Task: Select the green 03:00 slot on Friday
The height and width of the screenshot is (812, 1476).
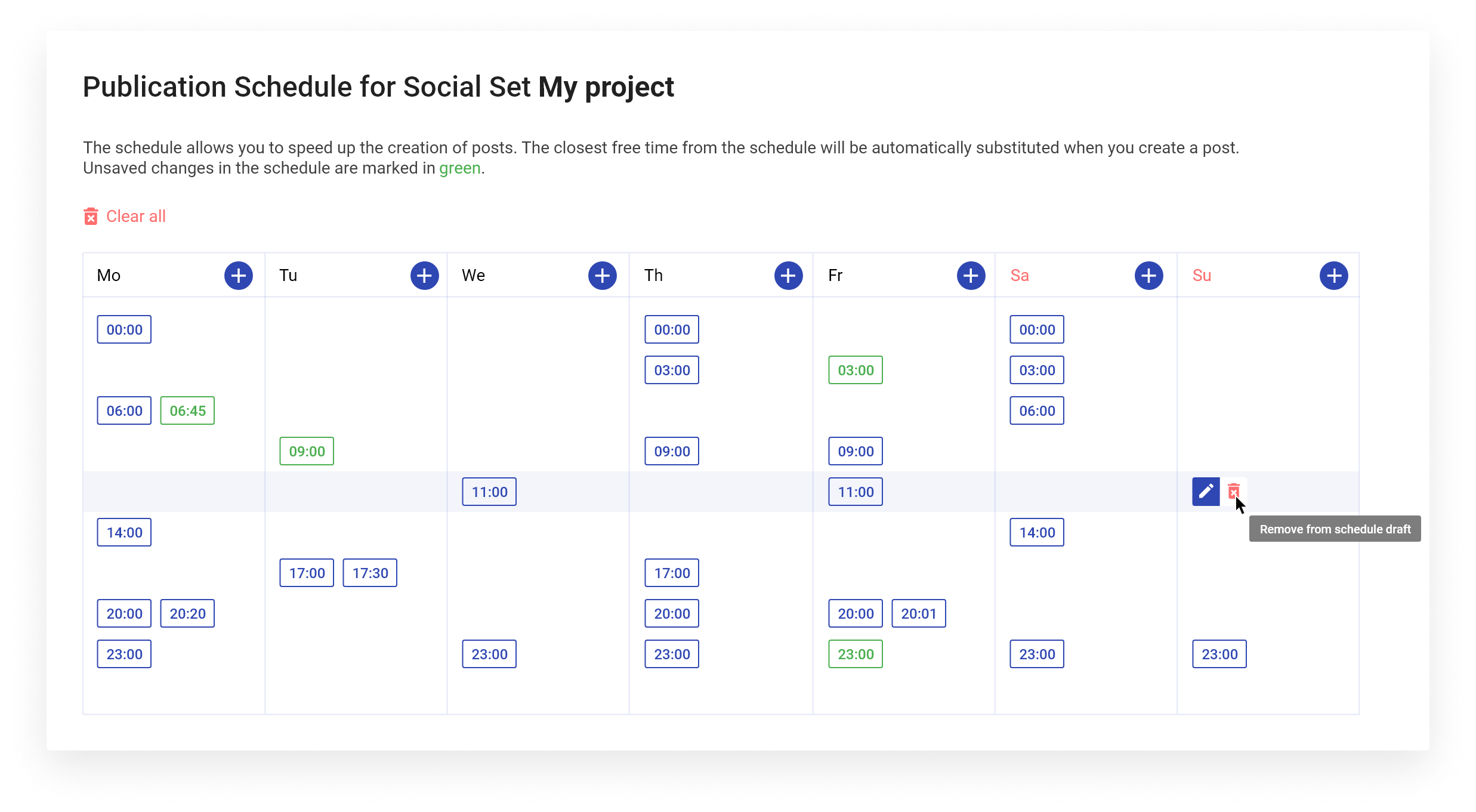Action: tap(855, 370)
